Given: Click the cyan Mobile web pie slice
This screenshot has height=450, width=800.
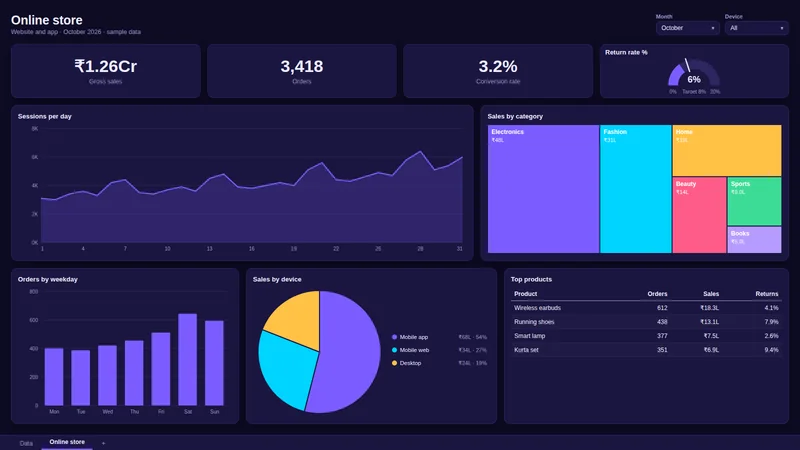Looking at the screenshot, I should pos(286,370).
